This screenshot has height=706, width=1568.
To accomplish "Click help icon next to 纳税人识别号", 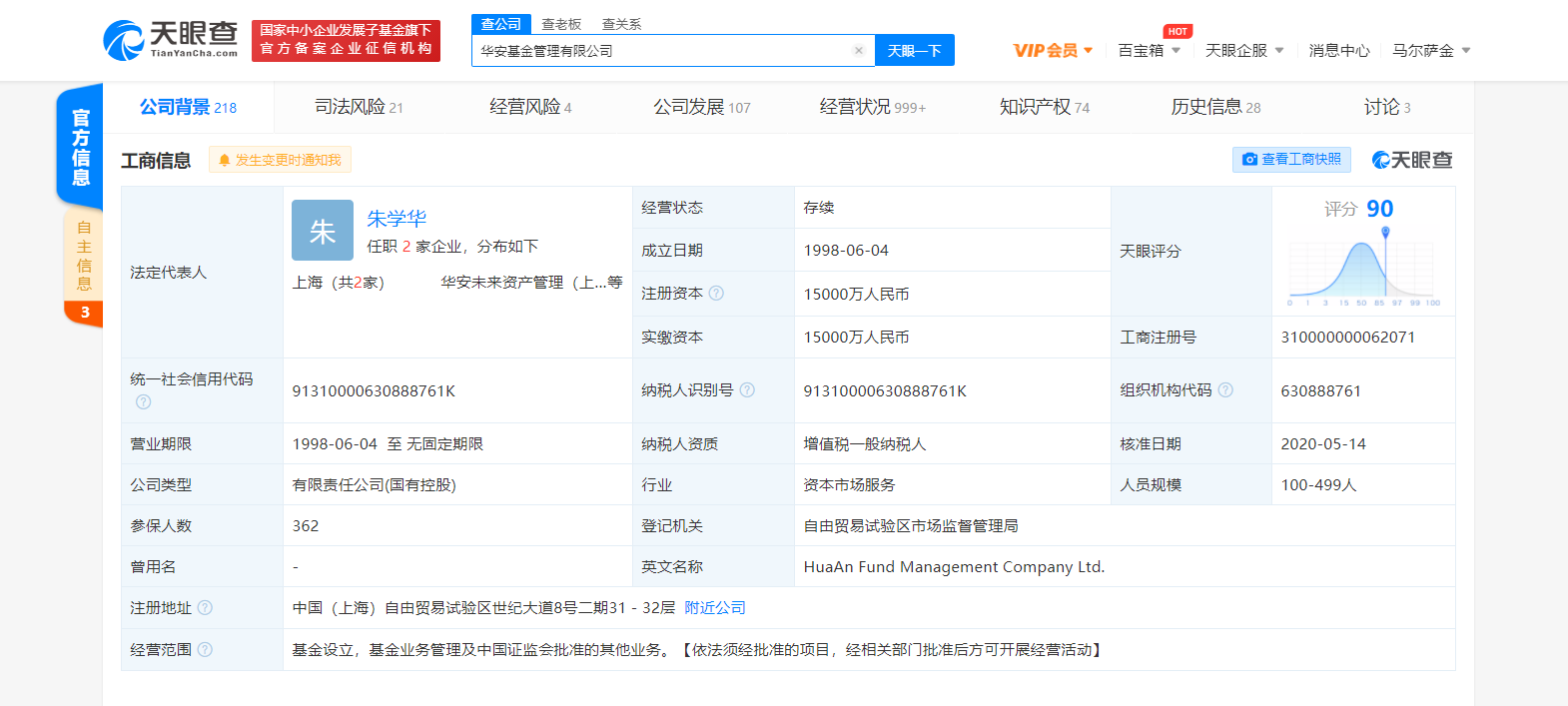I will point(747,390).
